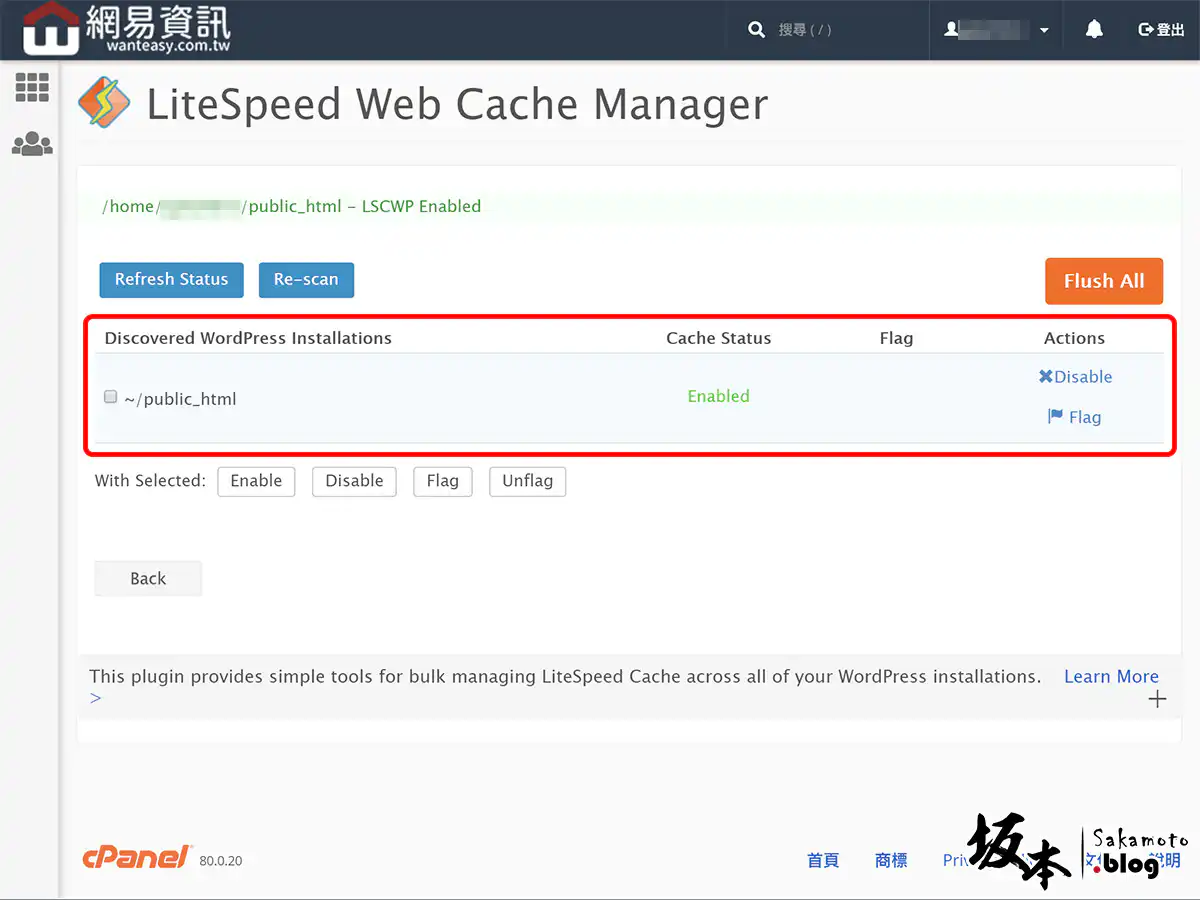Check the ~/public_html installation checkbox
The width and height of the screenshot is (1200, 900).
(111, 397)
